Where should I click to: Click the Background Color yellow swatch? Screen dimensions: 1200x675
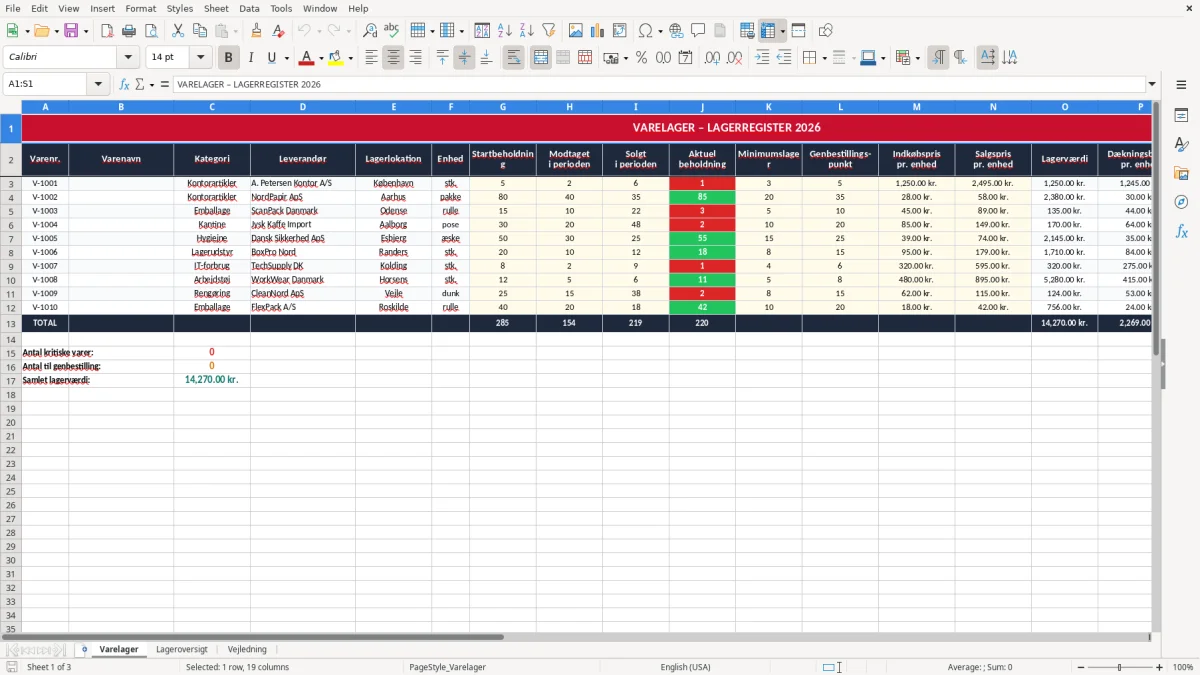pos(336,58)
